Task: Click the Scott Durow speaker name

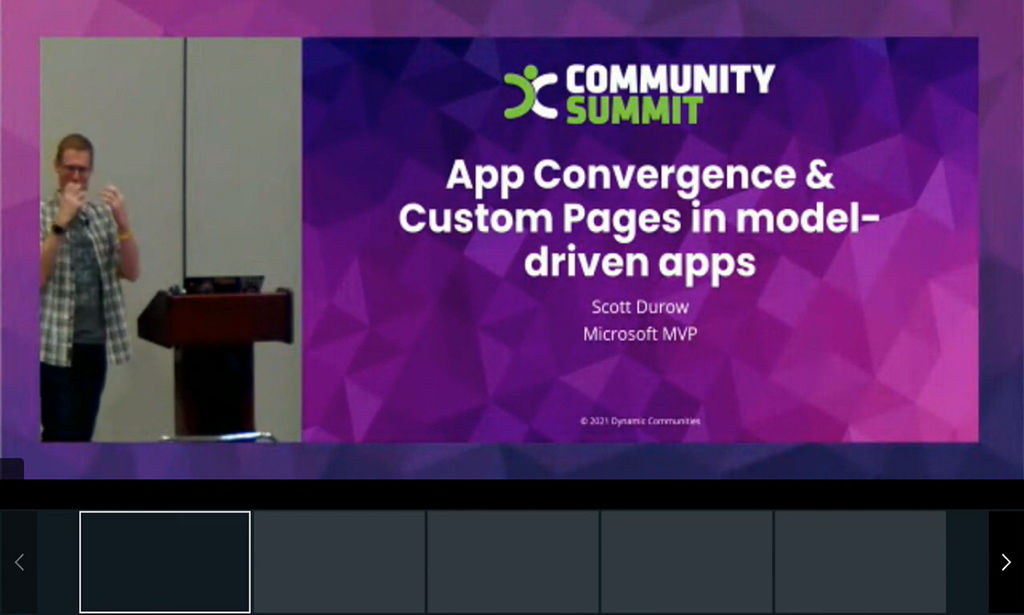Action: 640,307
